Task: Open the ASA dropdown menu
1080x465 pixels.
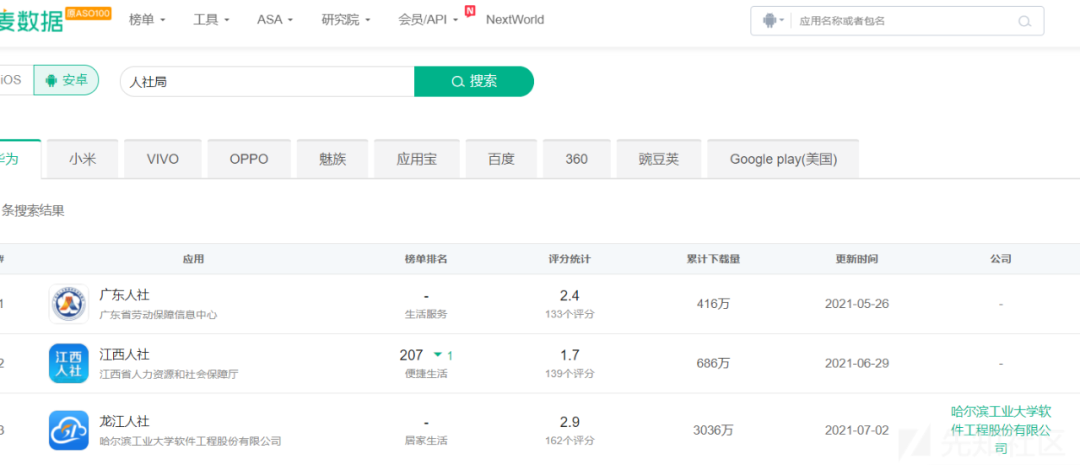Action: pyautogui.click(x=275, y=20)
